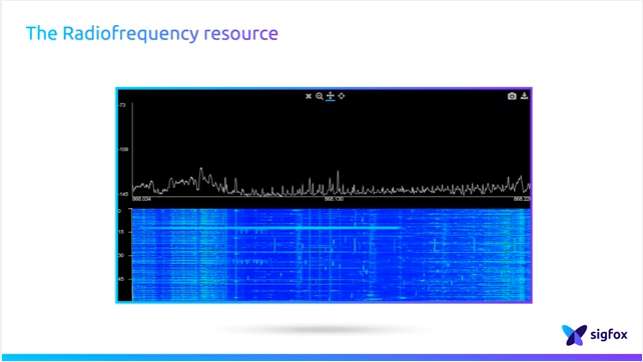Click the -73 dB level axis label
Image resolution: width=643 pixels, height=362 pixels.
click(122, 105)
